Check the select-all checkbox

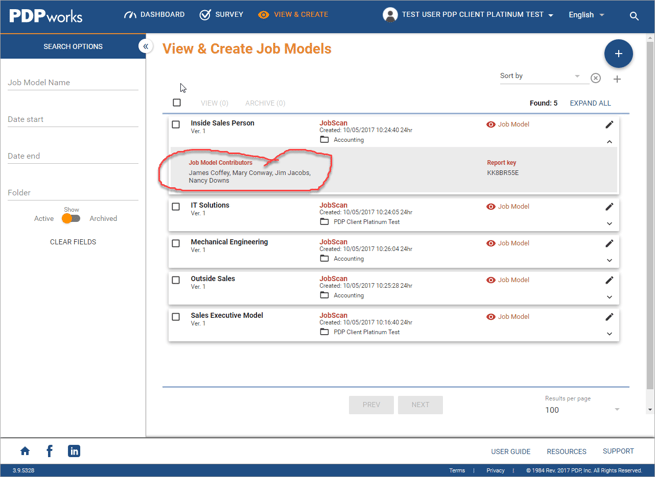[x=177, y=102]
